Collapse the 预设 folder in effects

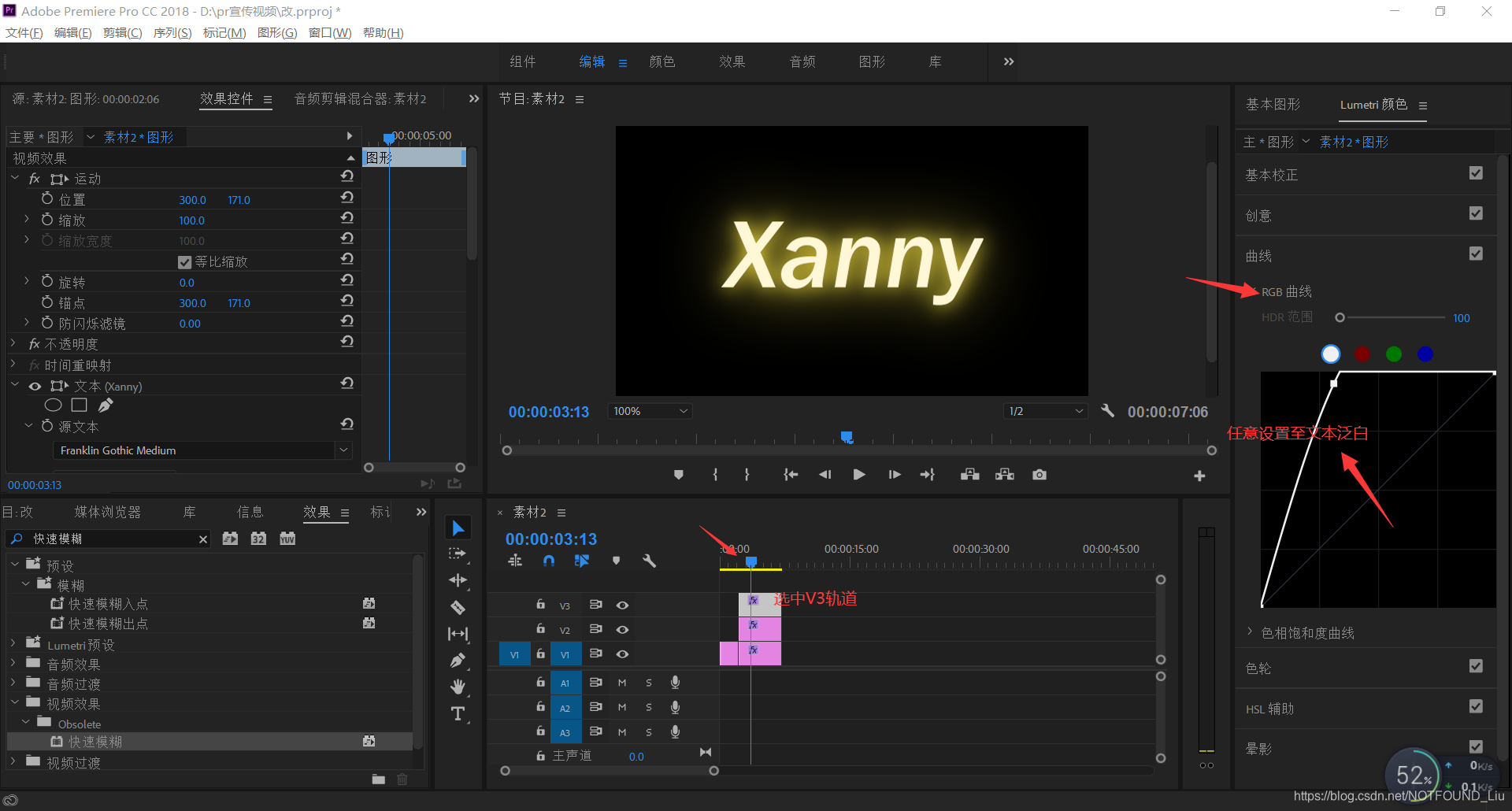(x=14, y=565)
